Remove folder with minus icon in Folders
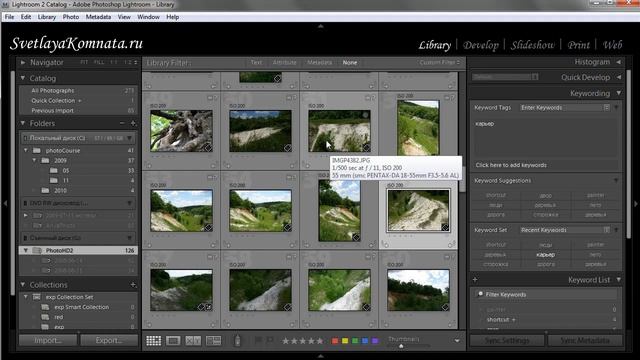This screenshot has width=640, height=360. pos(122,123)
